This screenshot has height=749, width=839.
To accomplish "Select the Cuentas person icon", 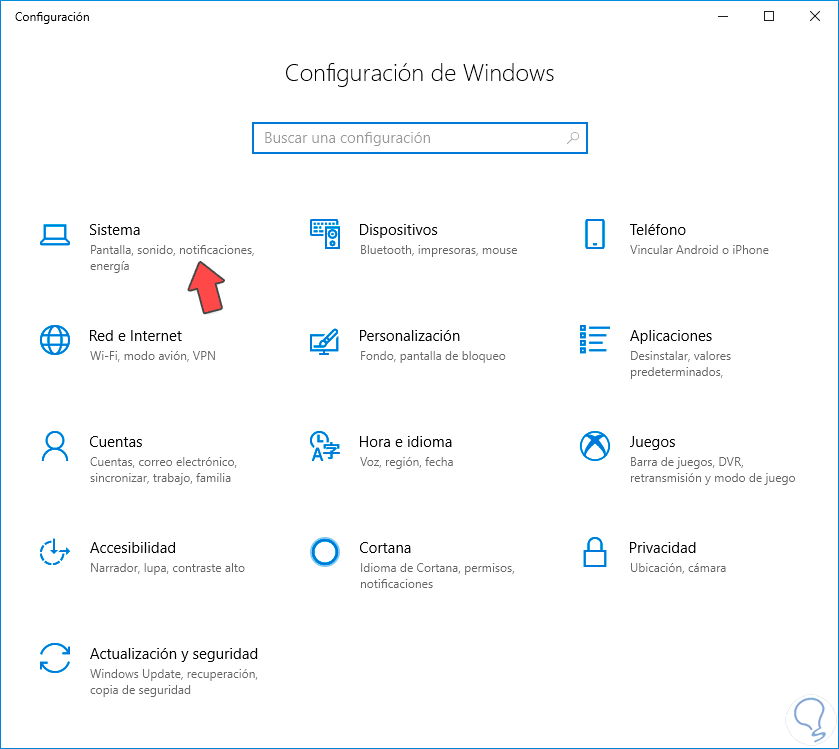I will click(54, 446).
